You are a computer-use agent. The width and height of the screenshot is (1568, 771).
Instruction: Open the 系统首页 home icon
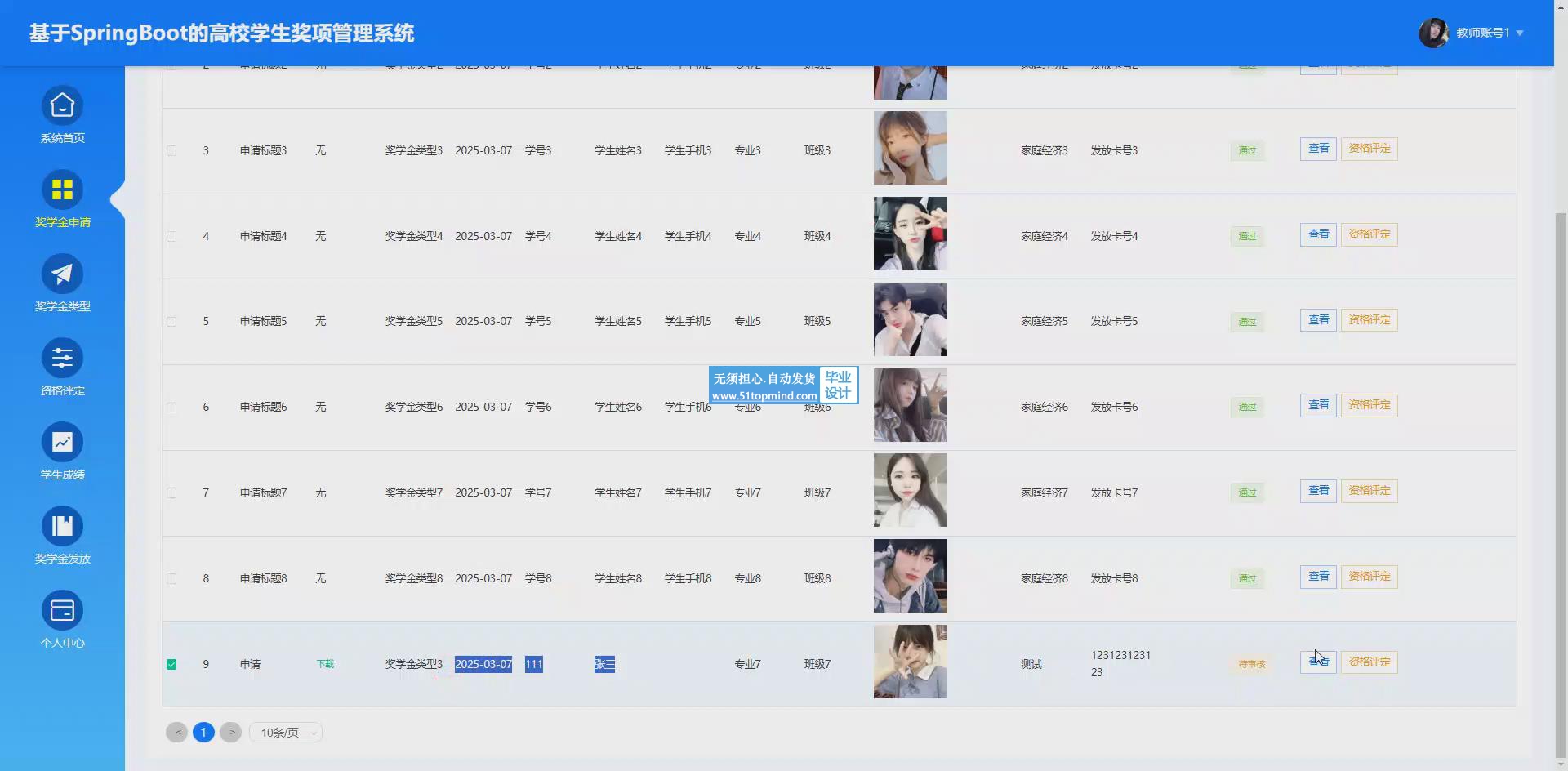[62, 106]
